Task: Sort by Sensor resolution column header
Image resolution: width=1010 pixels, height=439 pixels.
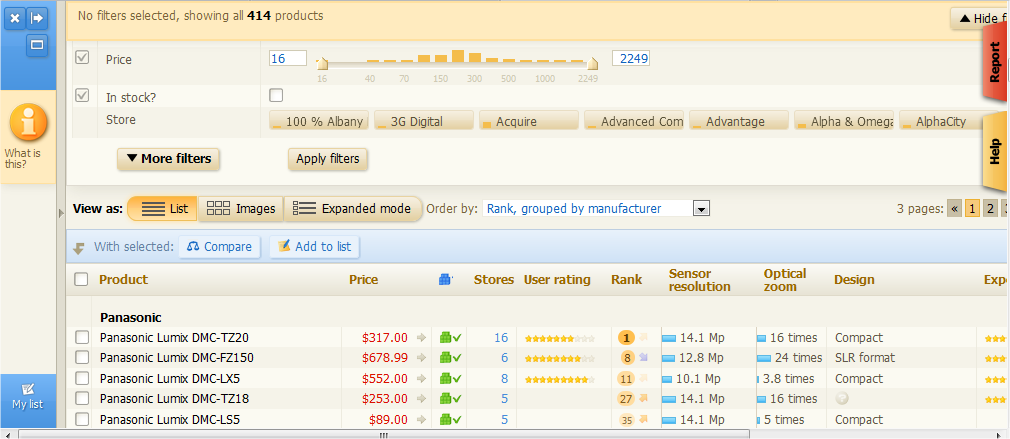Action: click(700, 280)
